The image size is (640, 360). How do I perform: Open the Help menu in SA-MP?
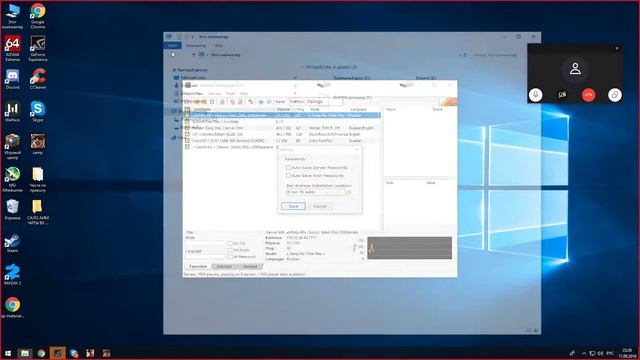tap(244, 93)
